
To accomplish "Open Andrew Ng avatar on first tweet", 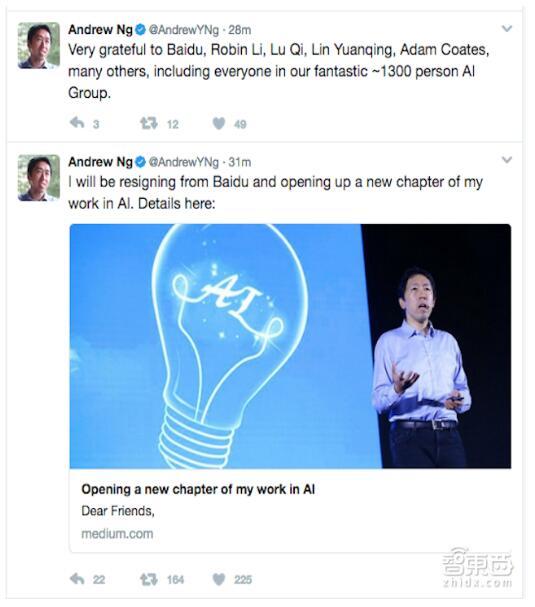I will click(x=39, y=45).
